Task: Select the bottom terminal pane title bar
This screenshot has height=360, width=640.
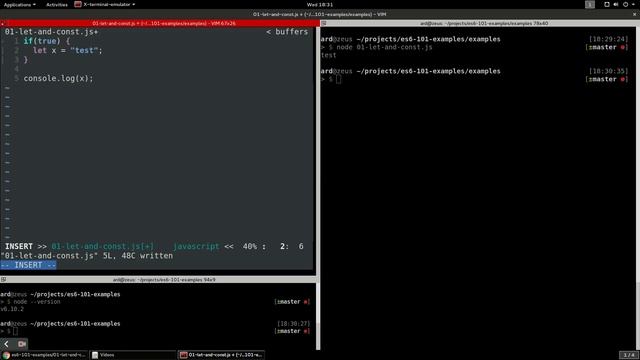Action: (158, 280)
